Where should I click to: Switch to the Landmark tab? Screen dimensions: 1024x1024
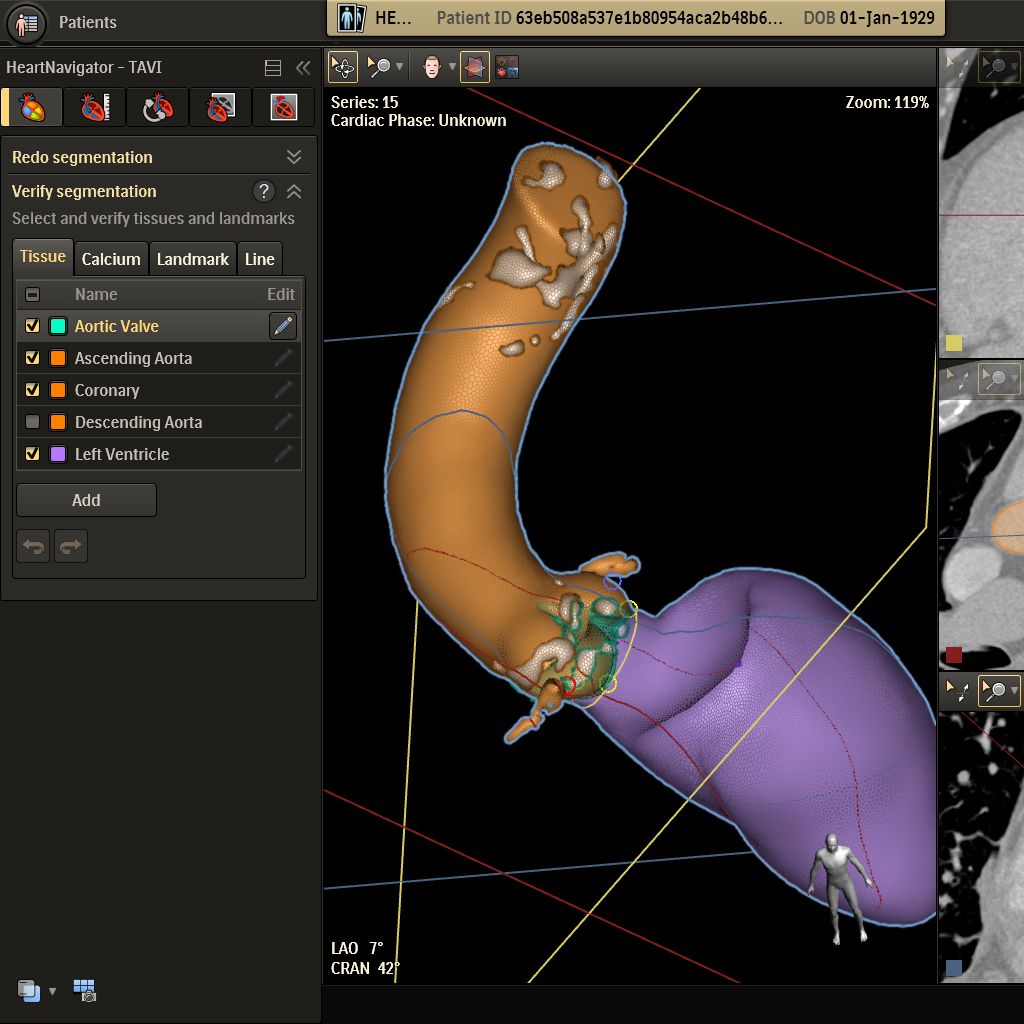pyautogui.click(x=193, y=259)
